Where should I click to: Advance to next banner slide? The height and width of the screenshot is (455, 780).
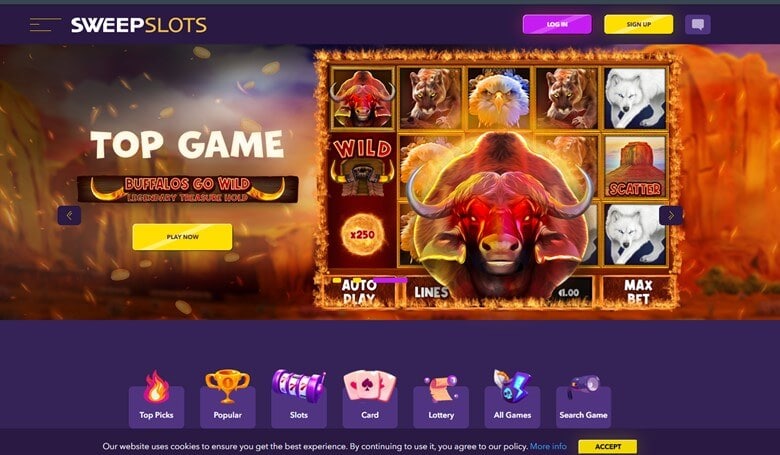(671, 215)
